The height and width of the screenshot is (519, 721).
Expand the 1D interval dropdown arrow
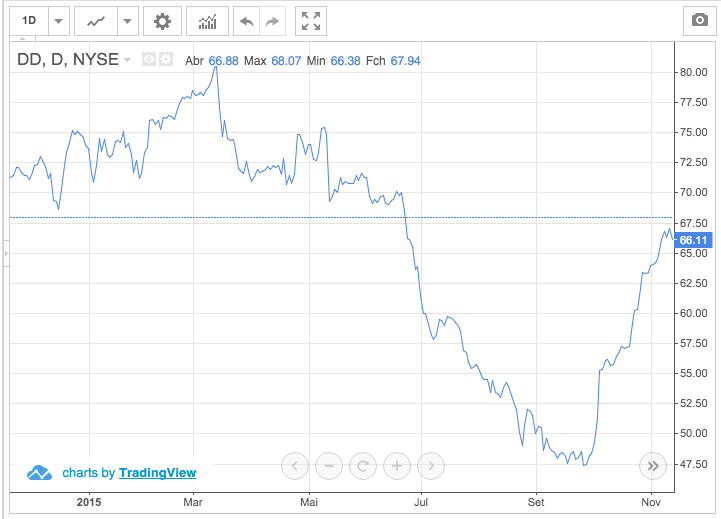pyautogui.click(x=58, y=20)
